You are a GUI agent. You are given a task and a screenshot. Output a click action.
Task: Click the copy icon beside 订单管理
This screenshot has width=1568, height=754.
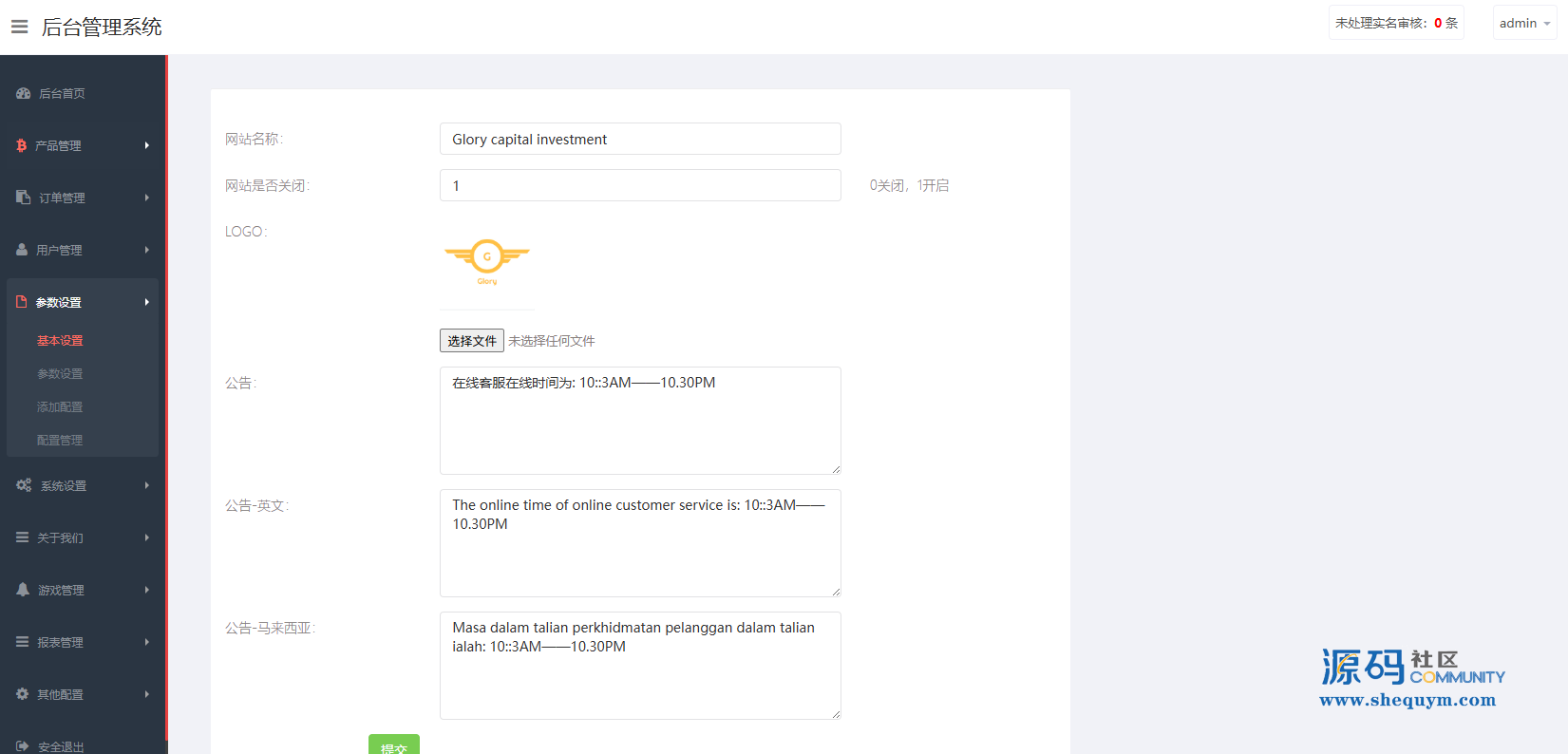(24, 198)
